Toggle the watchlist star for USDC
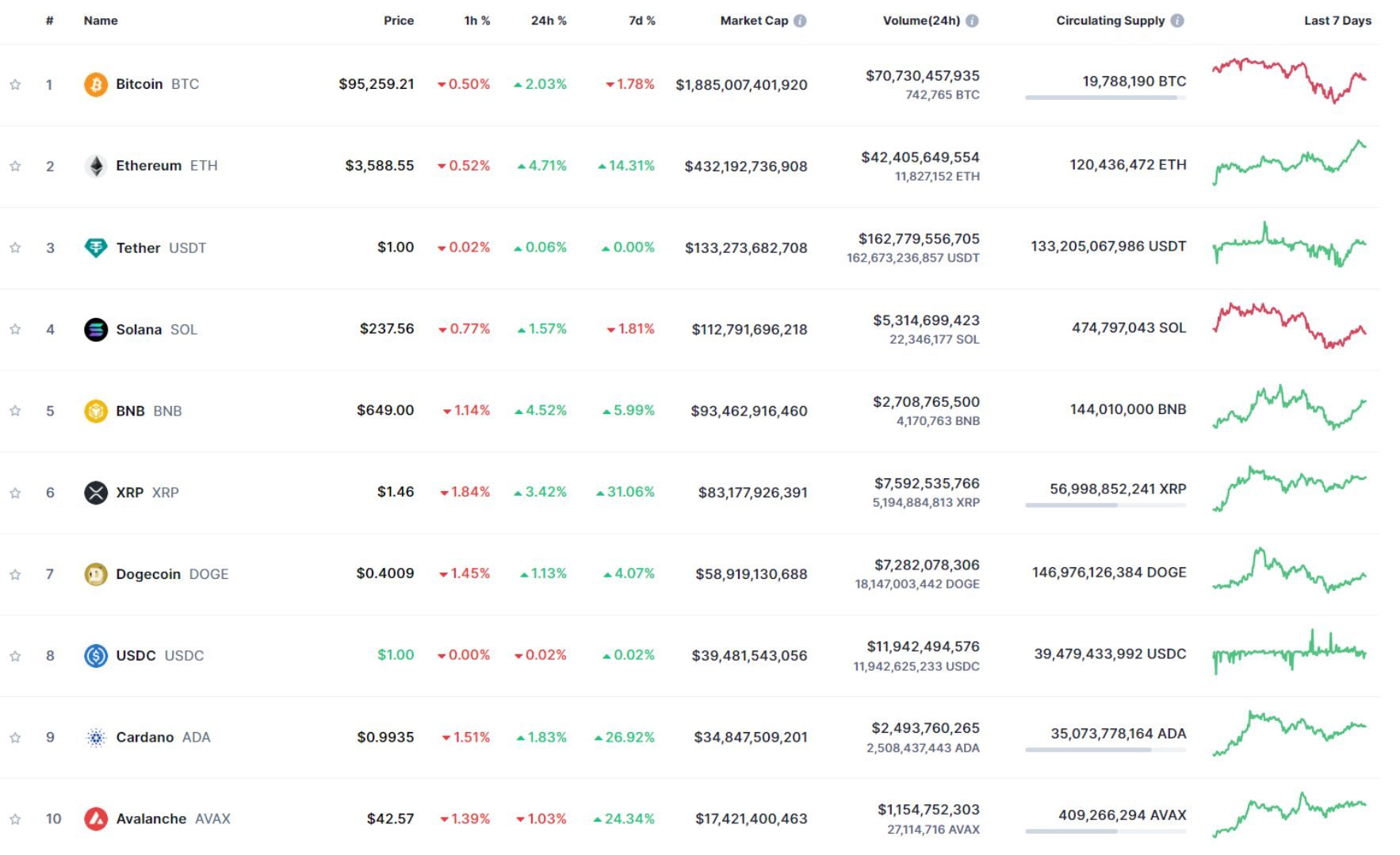 tap(14, 656)
